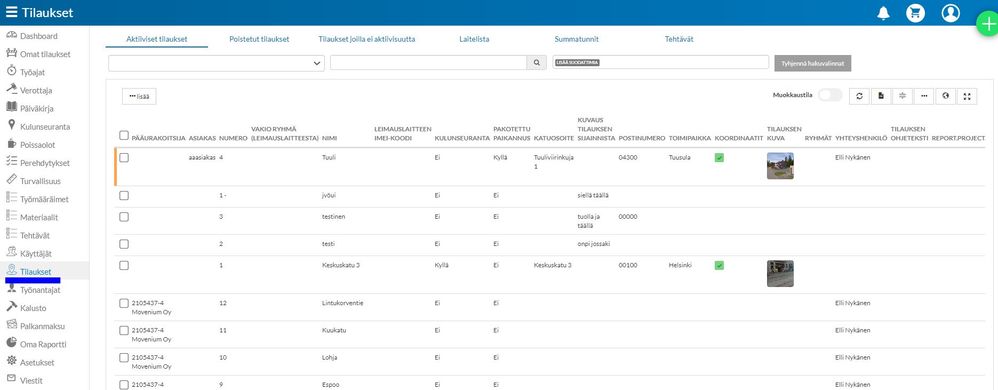
Task: Click the Lisää suodattimia filter field
Action: (661, 62)
